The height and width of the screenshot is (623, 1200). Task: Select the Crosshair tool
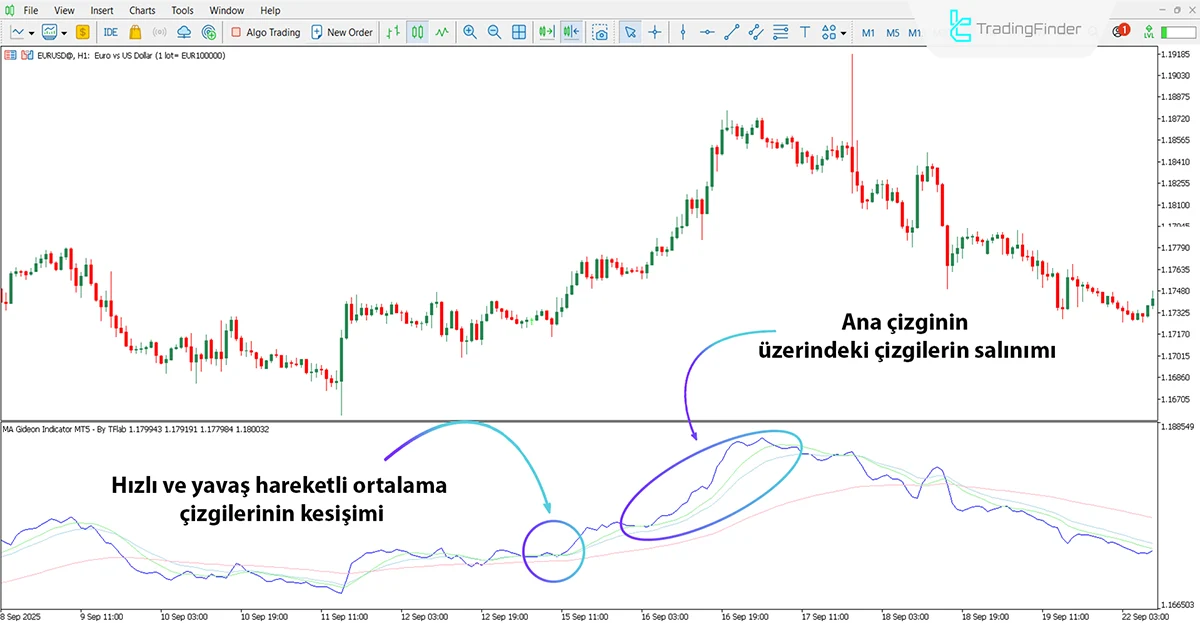coord(654,32)
